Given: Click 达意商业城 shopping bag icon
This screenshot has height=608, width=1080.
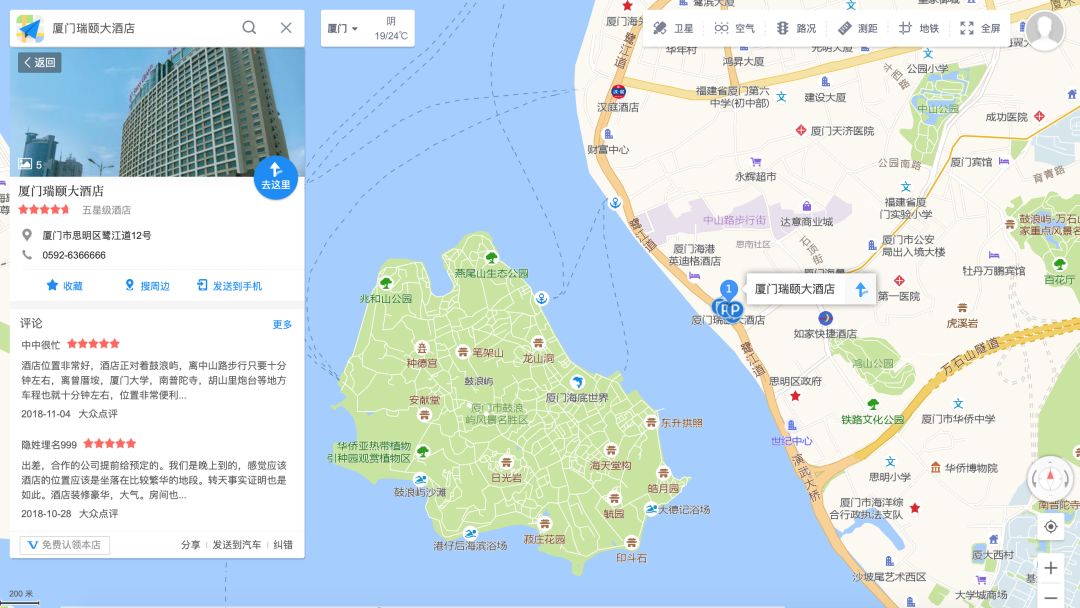Looking at the screenshot, I should pyautogui.click(x=807, y=206).
